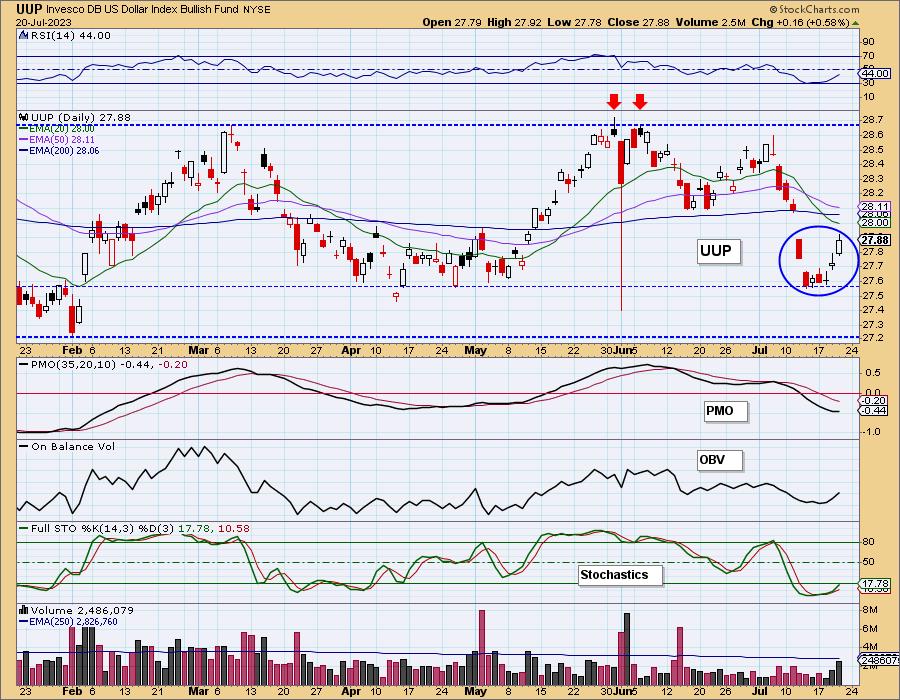This screenshot has height=700, width=900.
Task: Click the RSI(14) line-chart legend icon
Action: (23, 35)
